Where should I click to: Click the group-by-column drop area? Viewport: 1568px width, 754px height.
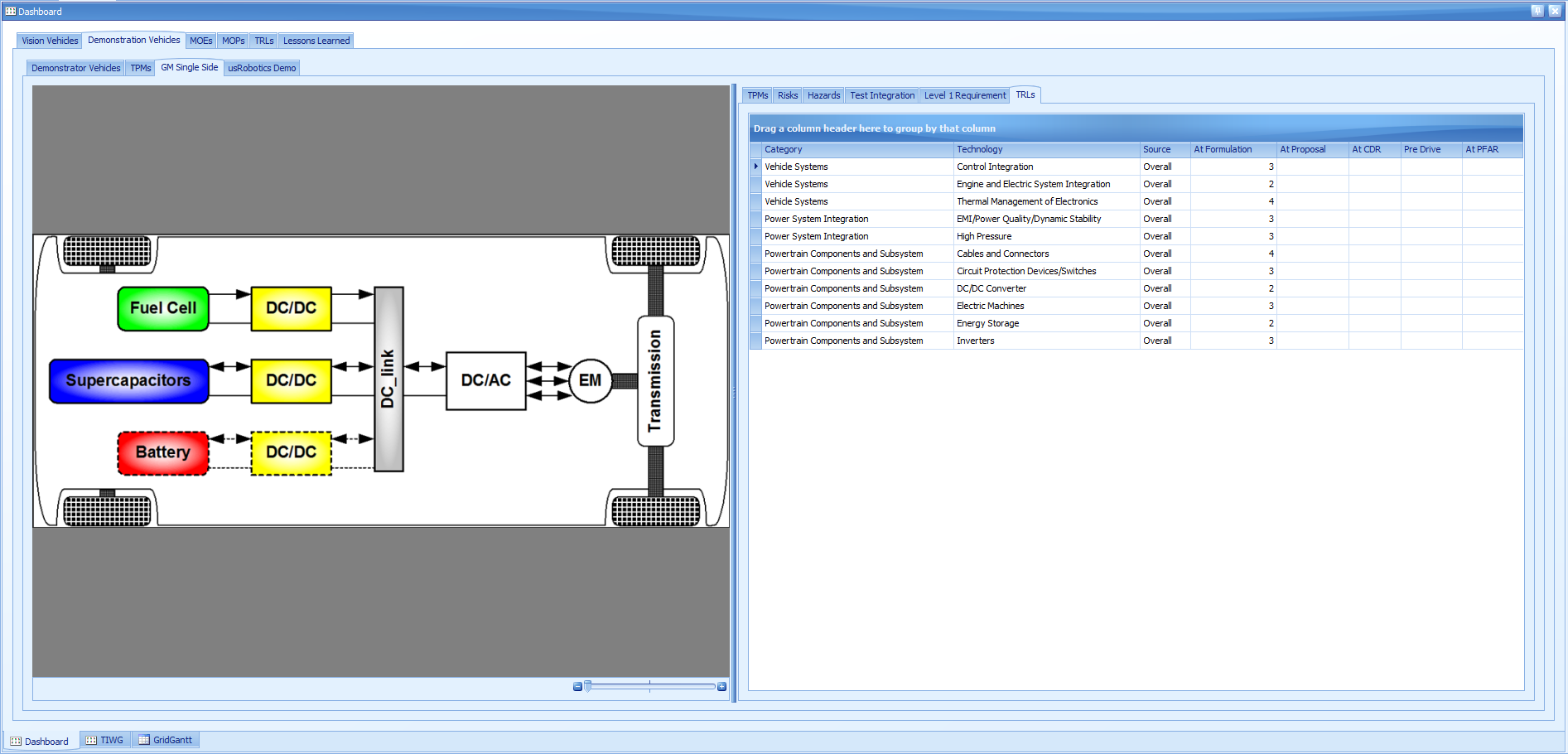pos(1136,128)
